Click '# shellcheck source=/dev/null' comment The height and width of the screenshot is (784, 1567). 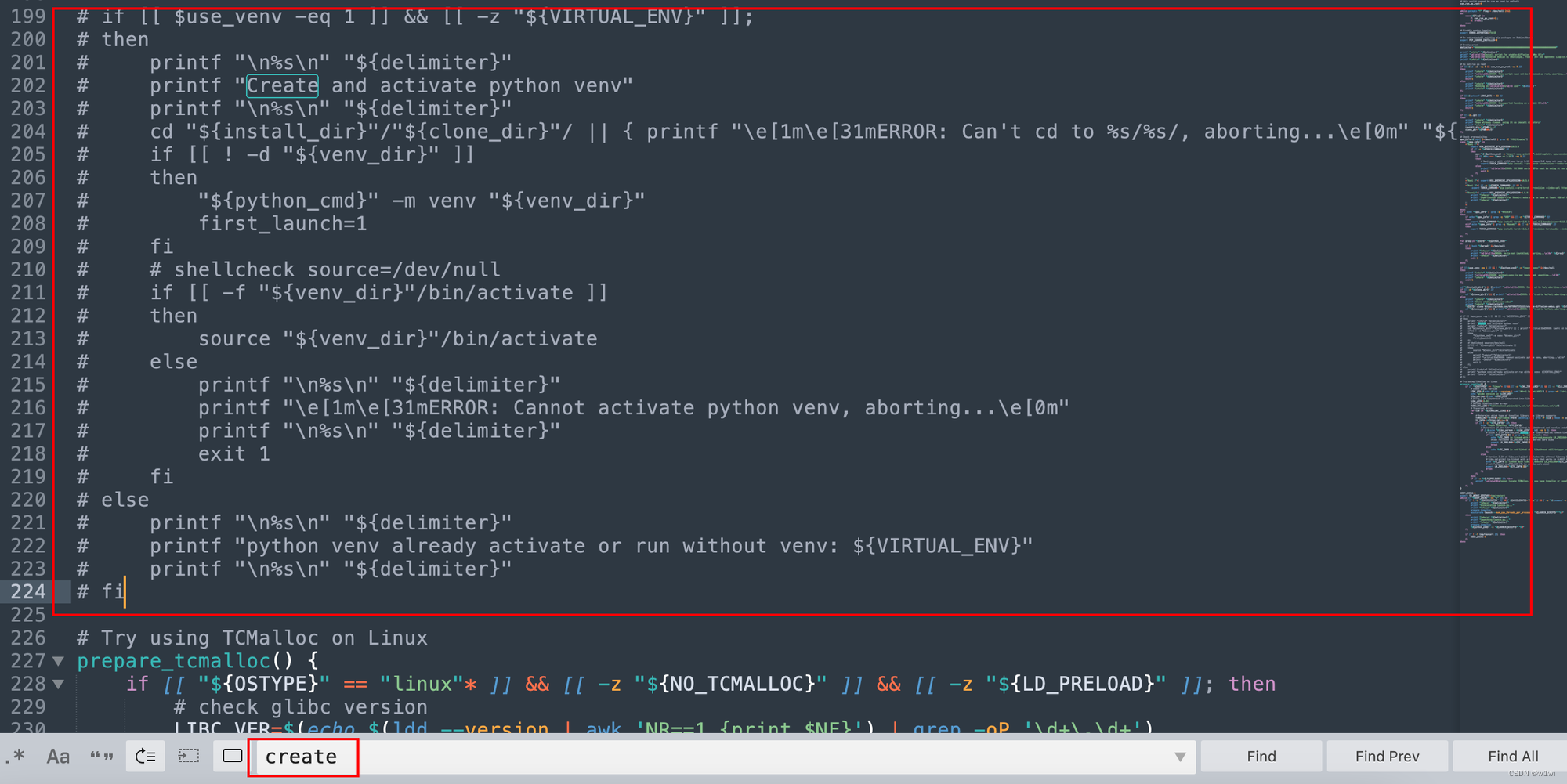[x=325, y=269]
